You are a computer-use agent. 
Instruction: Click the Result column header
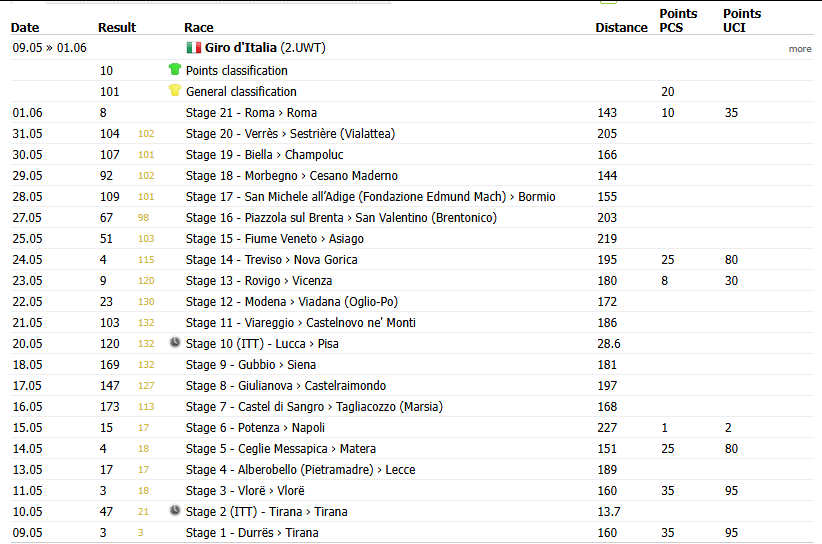tap(117, 28)
